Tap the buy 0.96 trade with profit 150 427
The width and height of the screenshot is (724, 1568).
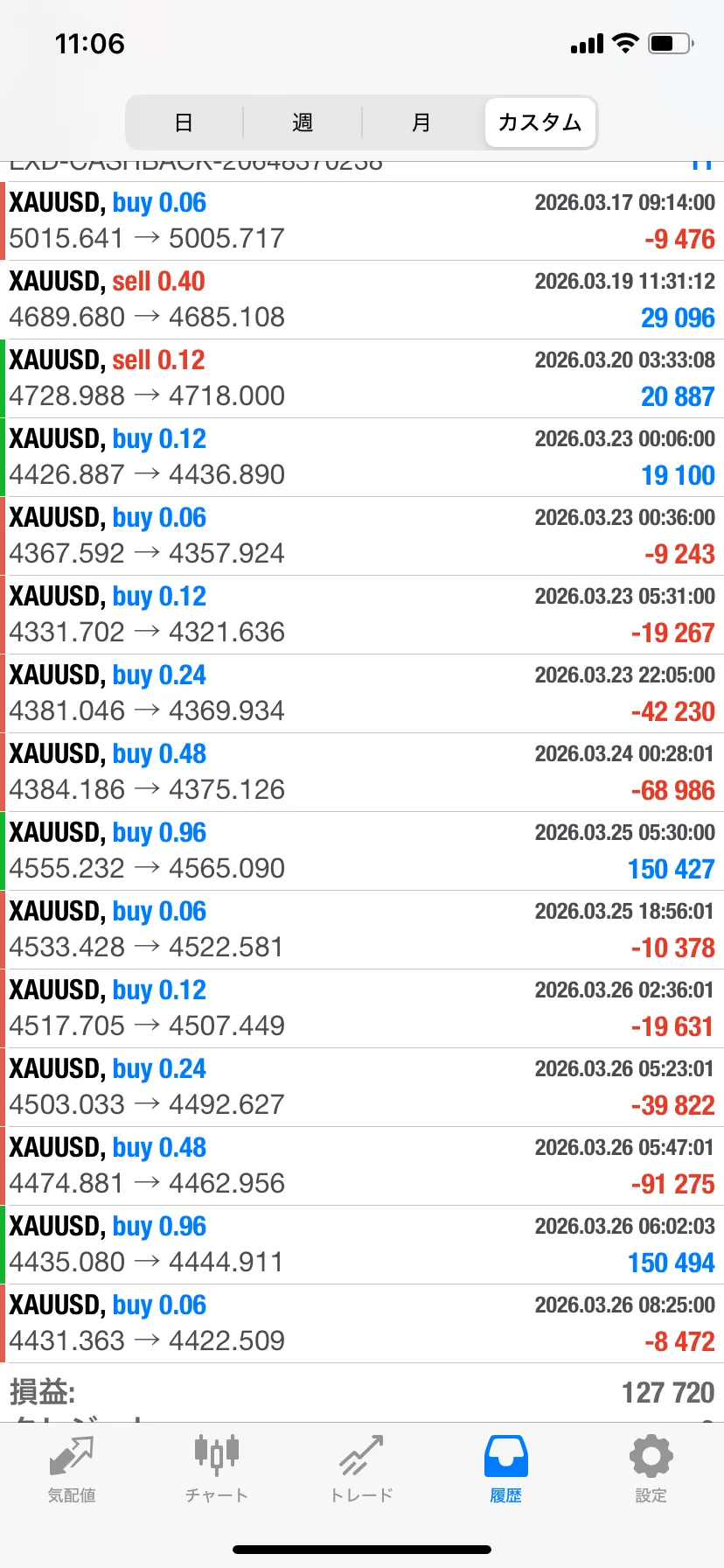click(x=362, y=850)
